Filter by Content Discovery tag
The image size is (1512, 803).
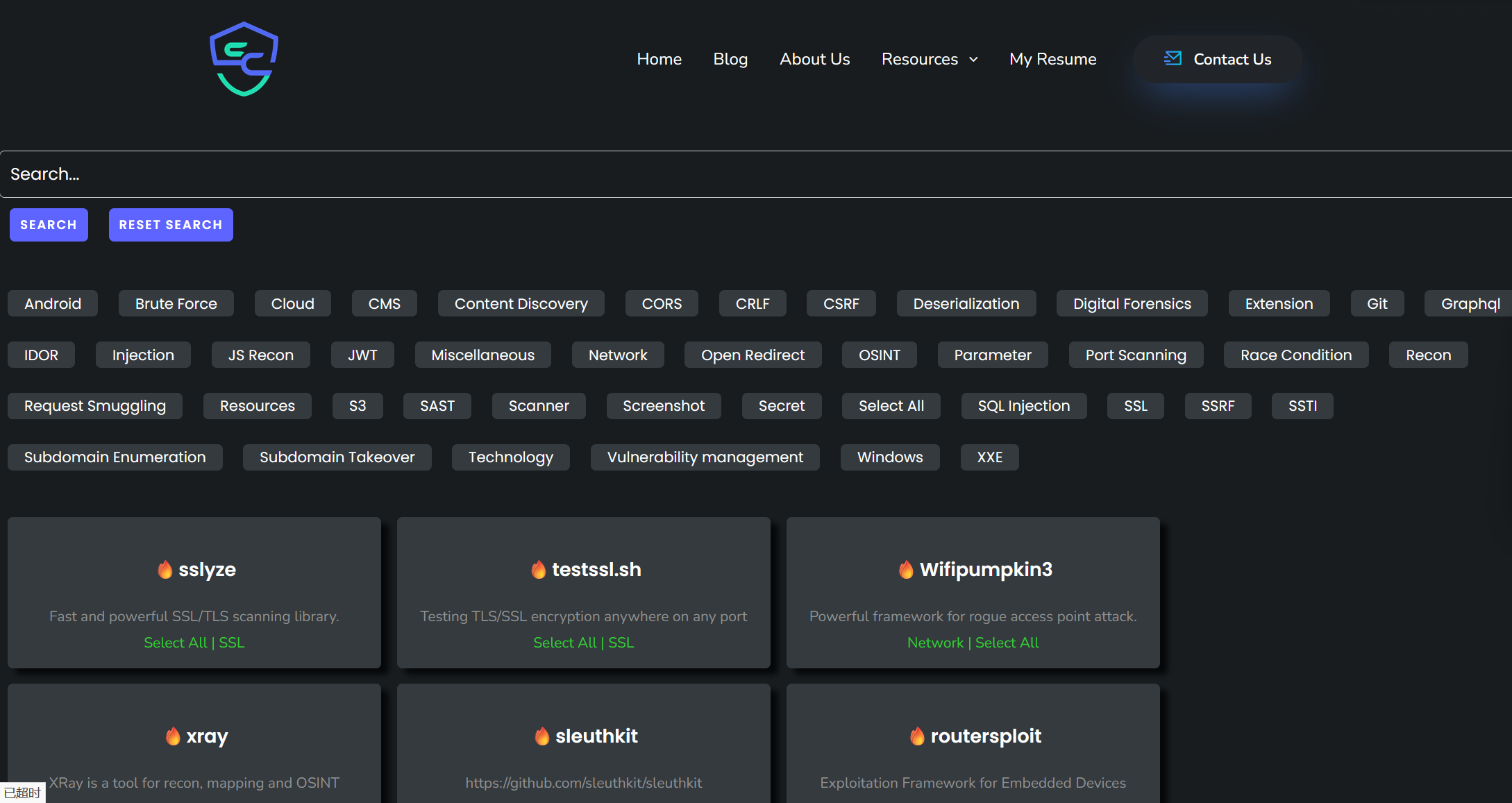[521, 303]
